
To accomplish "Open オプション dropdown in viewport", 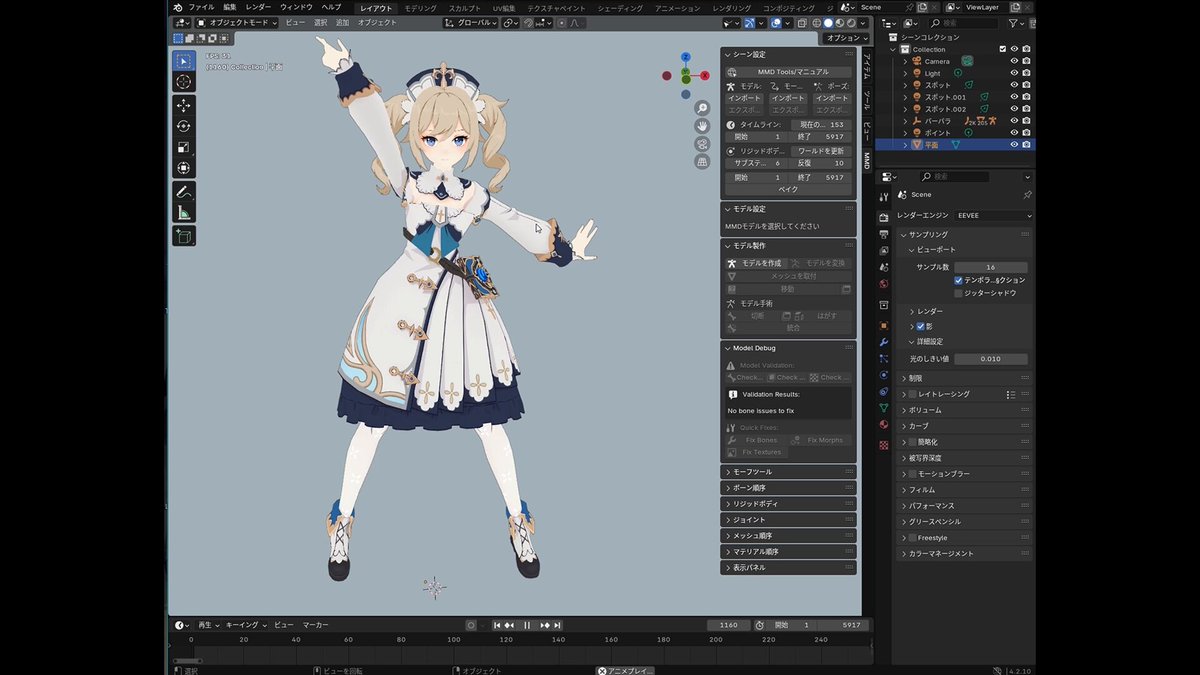I will 844,38.
